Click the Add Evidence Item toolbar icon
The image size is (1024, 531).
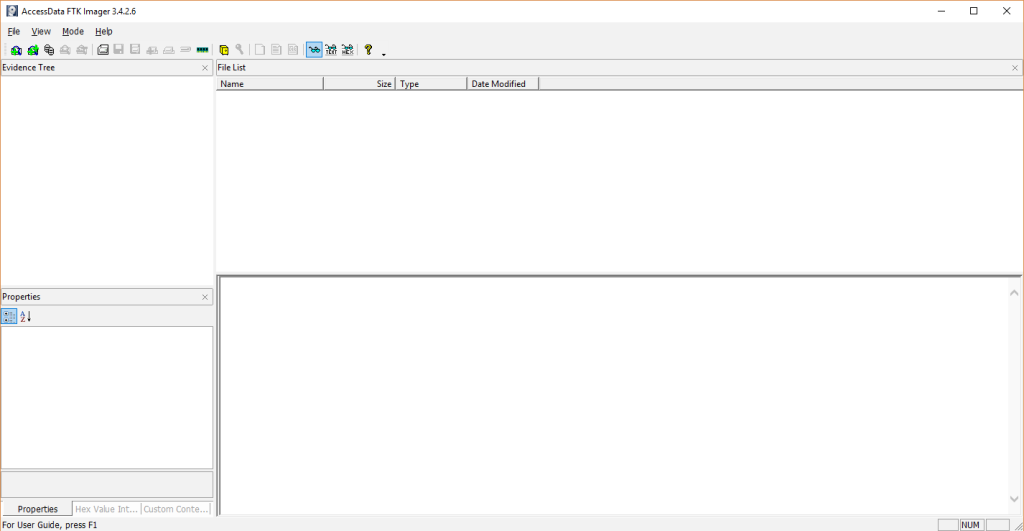[16, 50]
